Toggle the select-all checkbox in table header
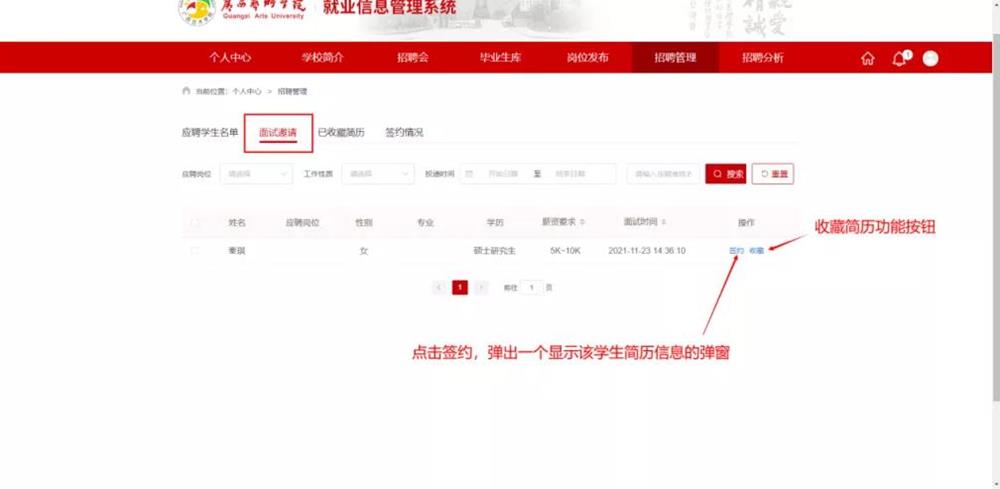 pyautogui.click(x=195, y=223)
